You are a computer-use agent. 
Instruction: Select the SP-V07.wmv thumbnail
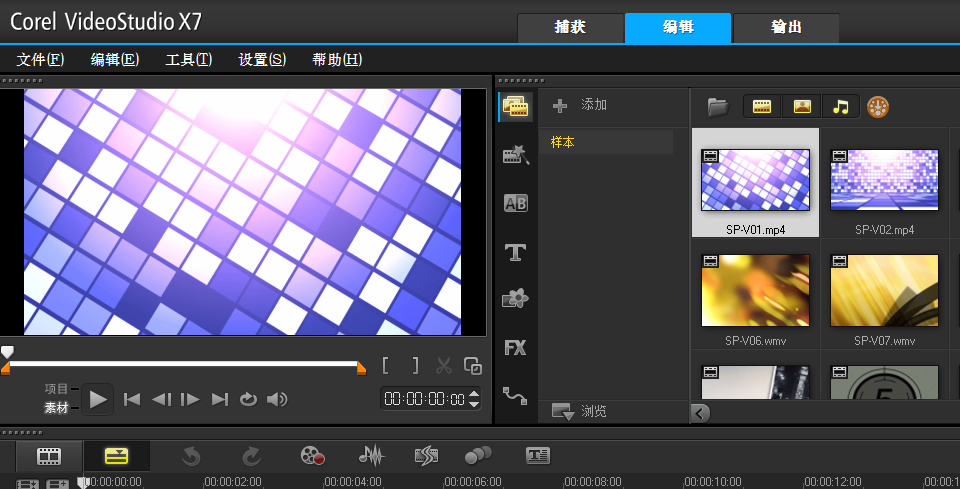[x=885, y=291]
